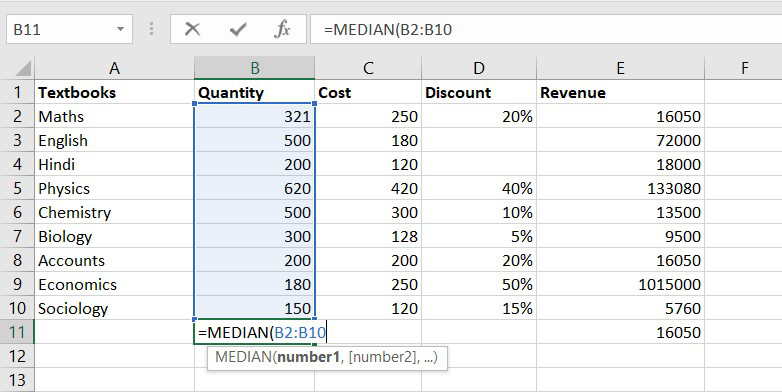This screenshot has width=782, height=392.
Task: Cancel formula entry with the X icon
Action: 192,29
